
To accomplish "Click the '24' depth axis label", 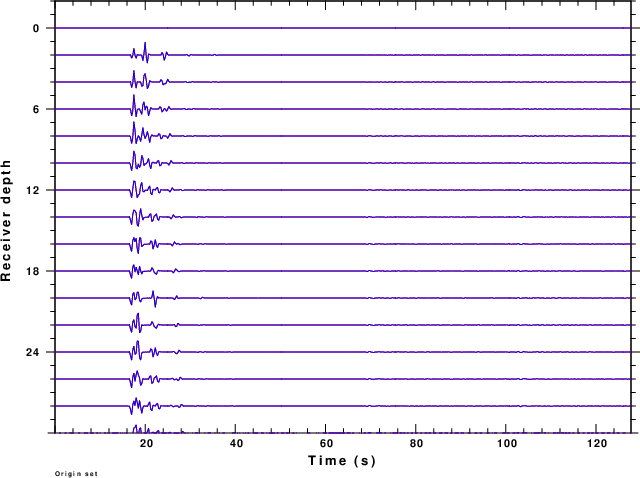I will click(x=33, y=352).
